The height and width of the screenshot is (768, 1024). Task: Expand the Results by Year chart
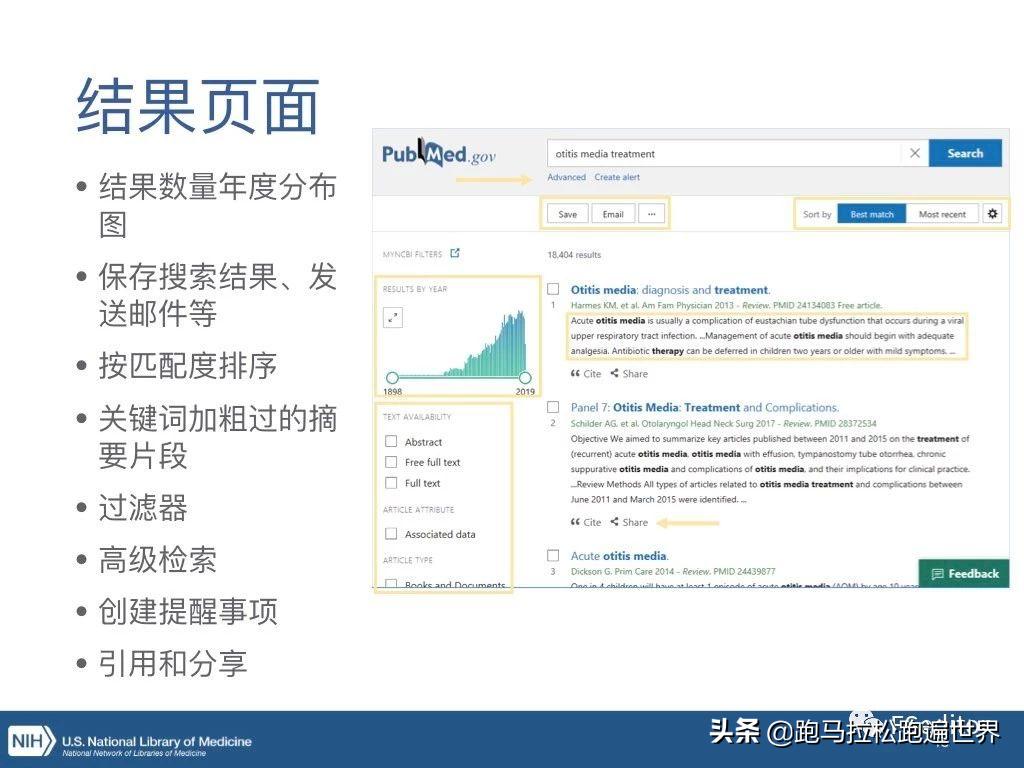pyautogui.click(x=392, y=317)
